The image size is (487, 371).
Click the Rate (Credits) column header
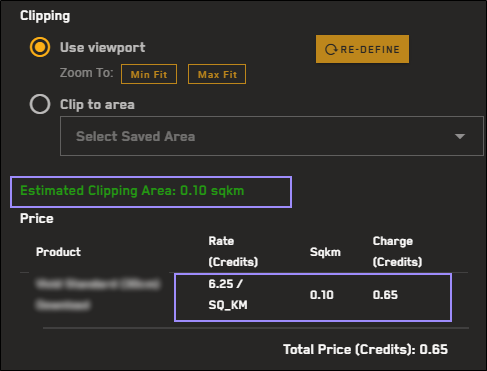click(233, 251)
